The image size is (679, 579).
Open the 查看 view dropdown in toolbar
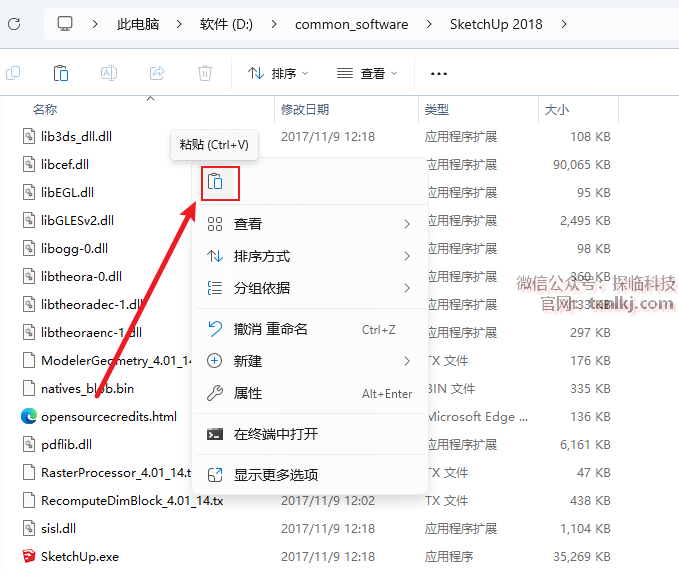click(x=367, y=73)
